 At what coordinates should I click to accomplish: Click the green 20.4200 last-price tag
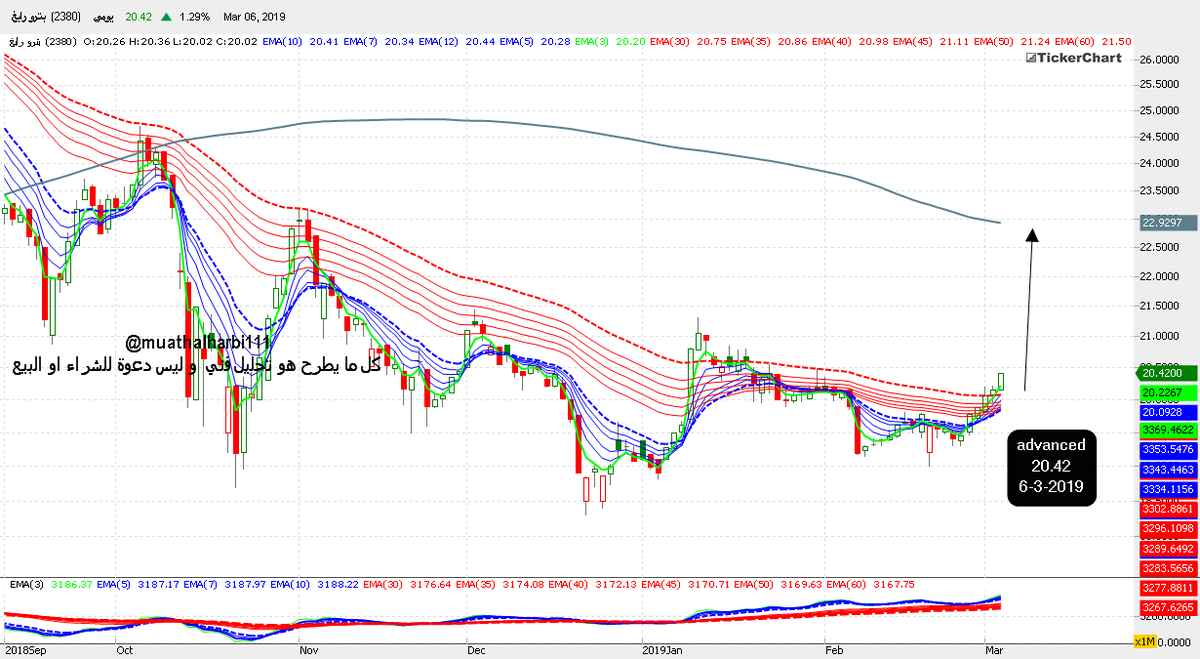click(x=1167, y=373)
